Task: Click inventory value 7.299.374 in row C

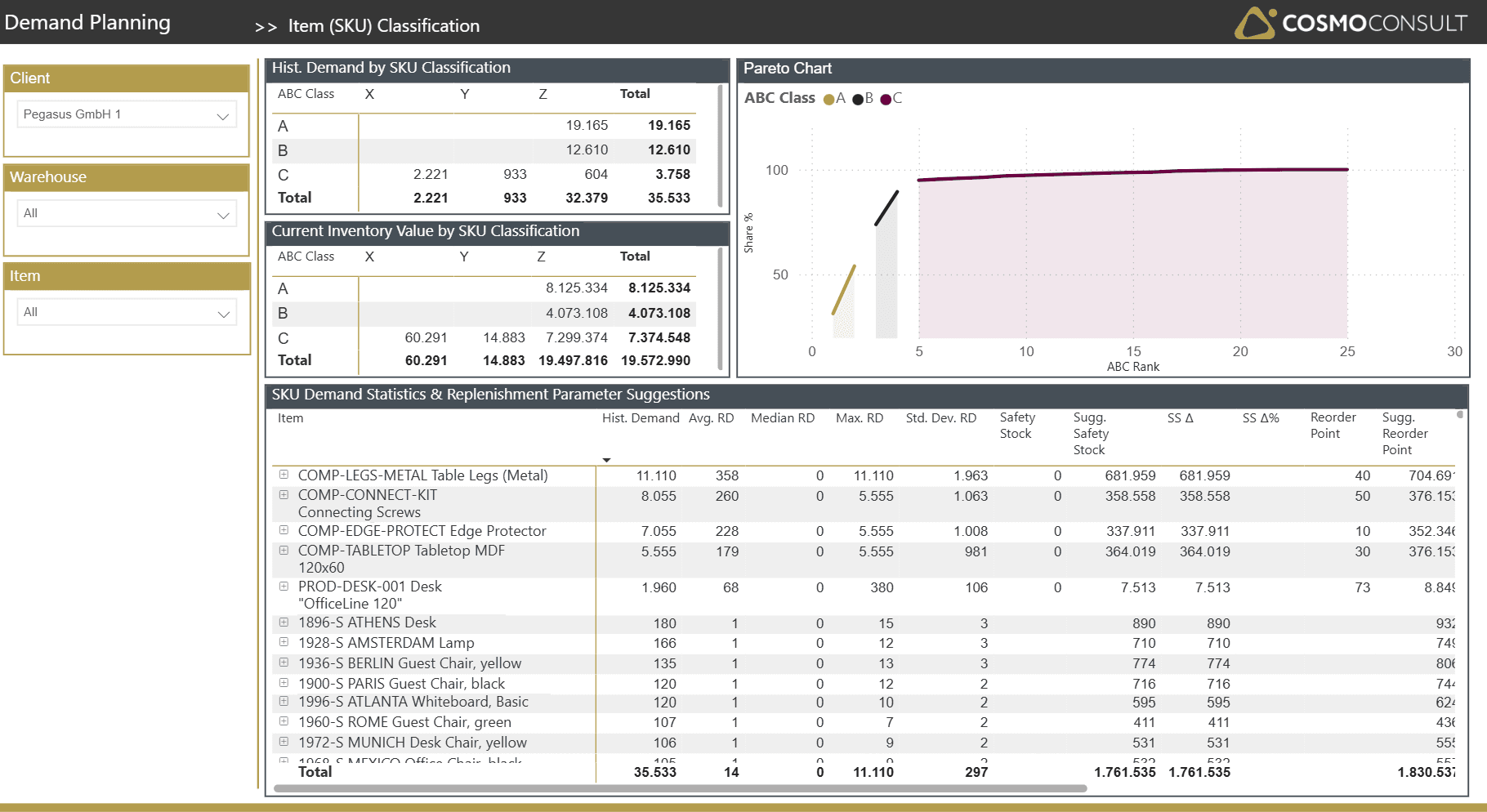Action: pos(577,337)
